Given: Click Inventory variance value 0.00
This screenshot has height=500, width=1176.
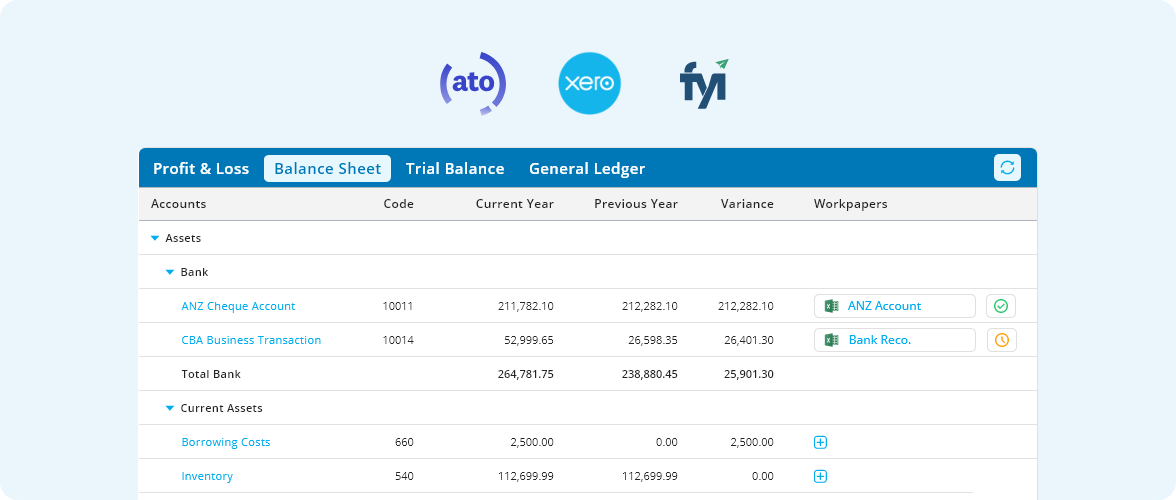Looking at the screenshot, I should point(762,476).
